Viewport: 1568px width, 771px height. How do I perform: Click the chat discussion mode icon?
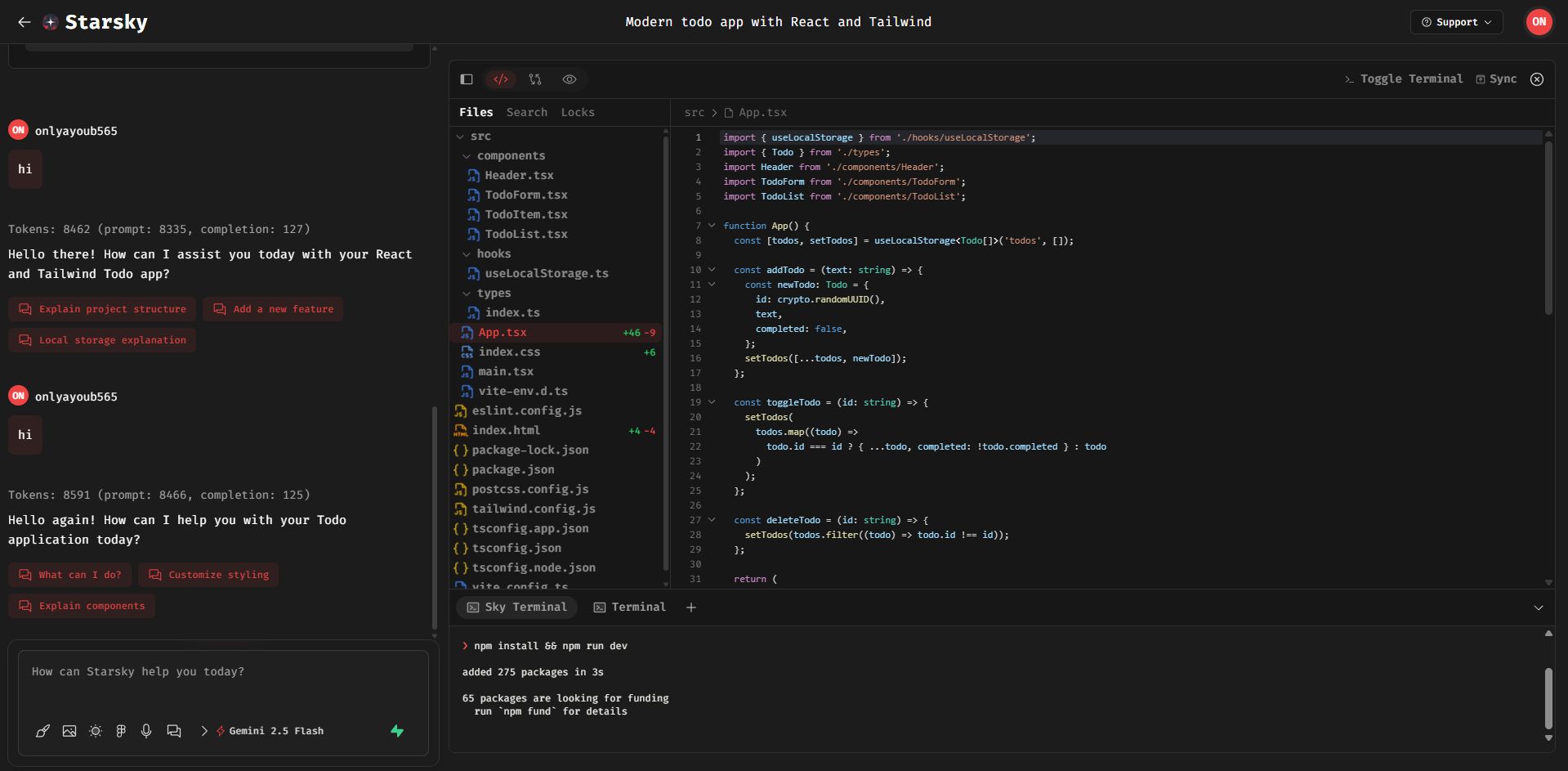point(174,731)
